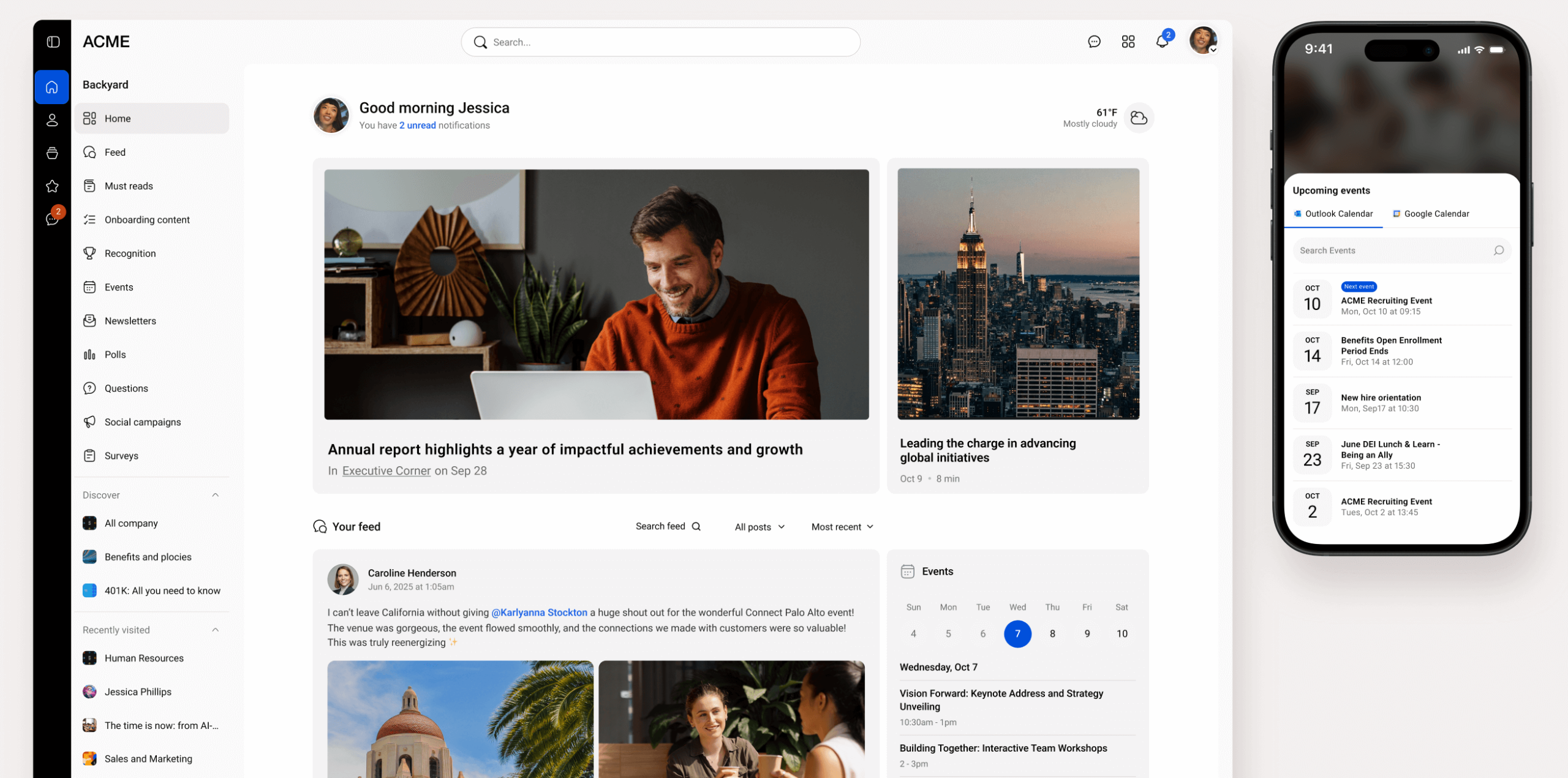Image resolution: width=1568 pixels, height=778 pixels.
Task: Open the user avatar menu
Action: click(1203, 40)
